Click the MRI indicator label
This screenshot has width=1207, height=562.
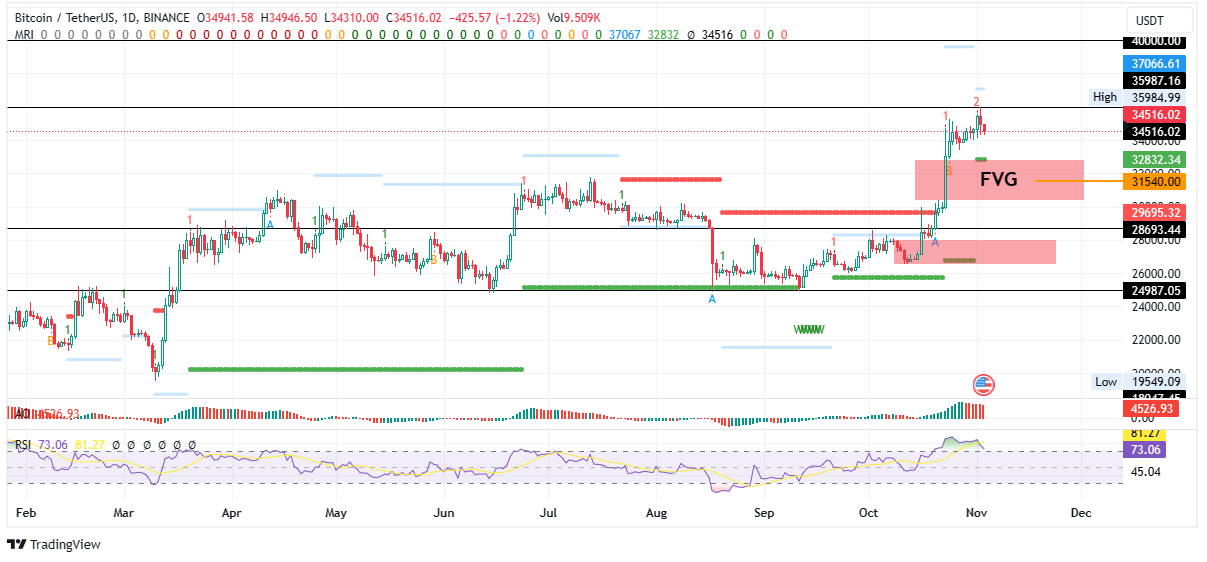[24, 33]
